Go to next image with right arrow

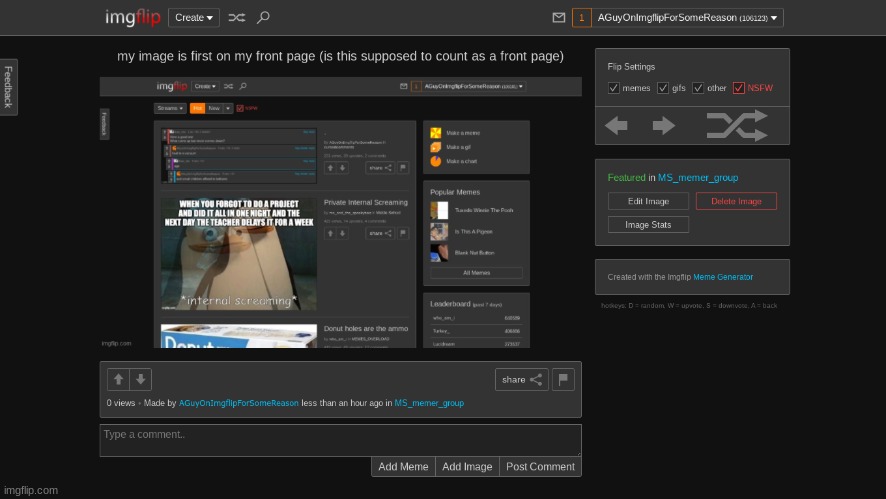(x=664, y=125)
